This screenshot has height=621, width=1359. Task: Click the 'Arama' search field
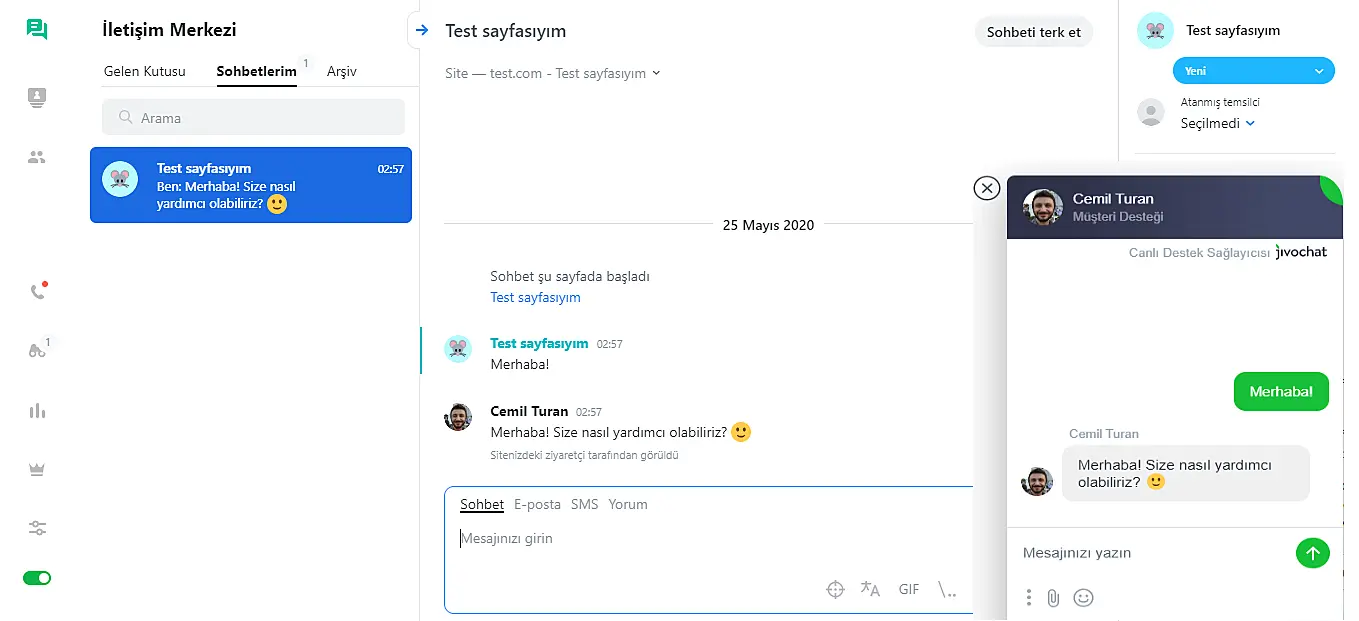coord(253,117)
